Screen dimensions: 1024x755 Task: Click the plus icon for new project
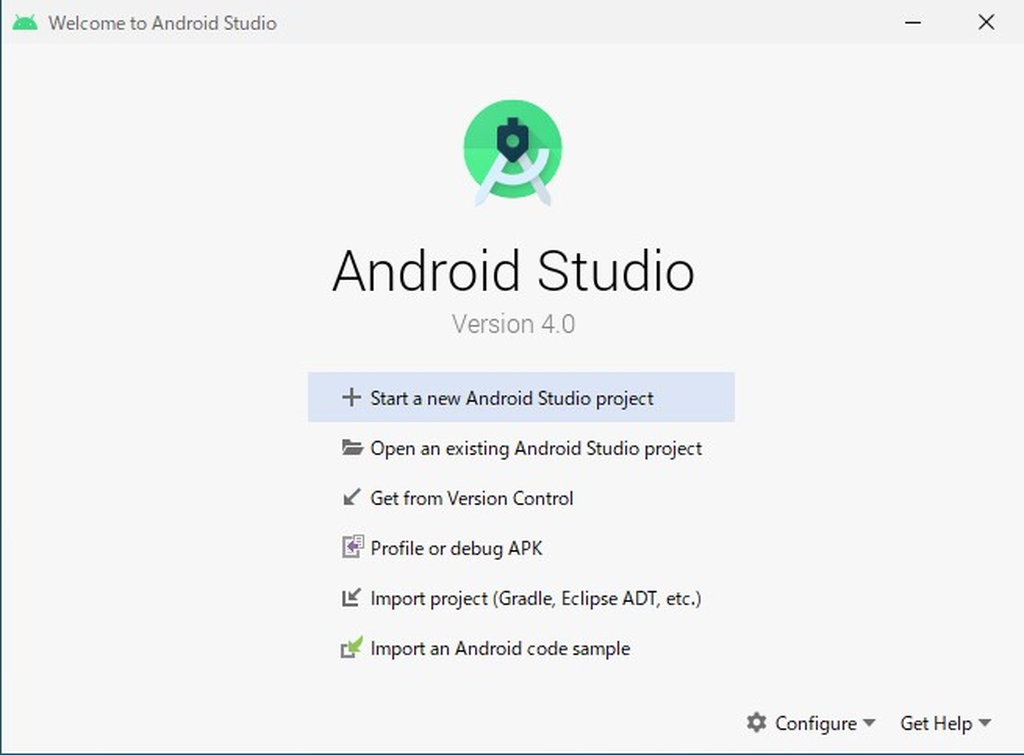click(351, 397)
